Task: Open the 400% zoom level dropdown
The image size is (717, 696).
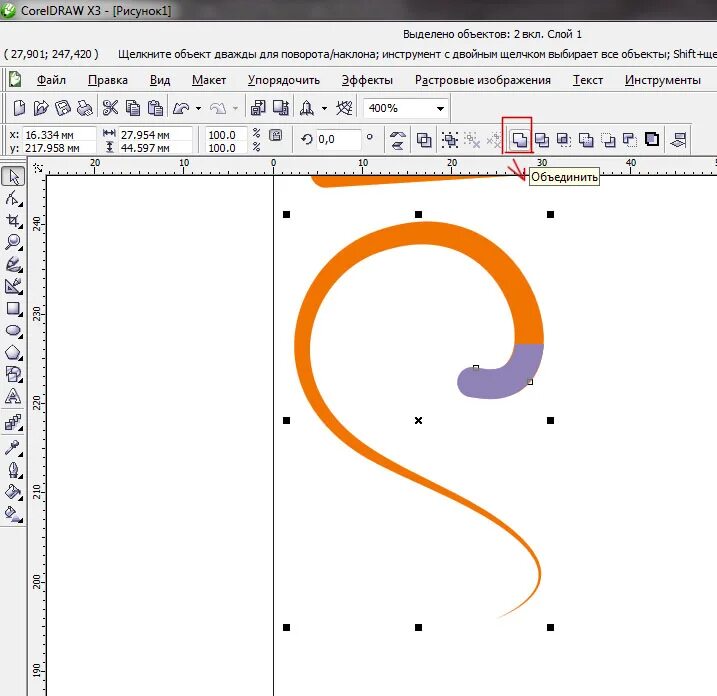Action: [440, 108]
